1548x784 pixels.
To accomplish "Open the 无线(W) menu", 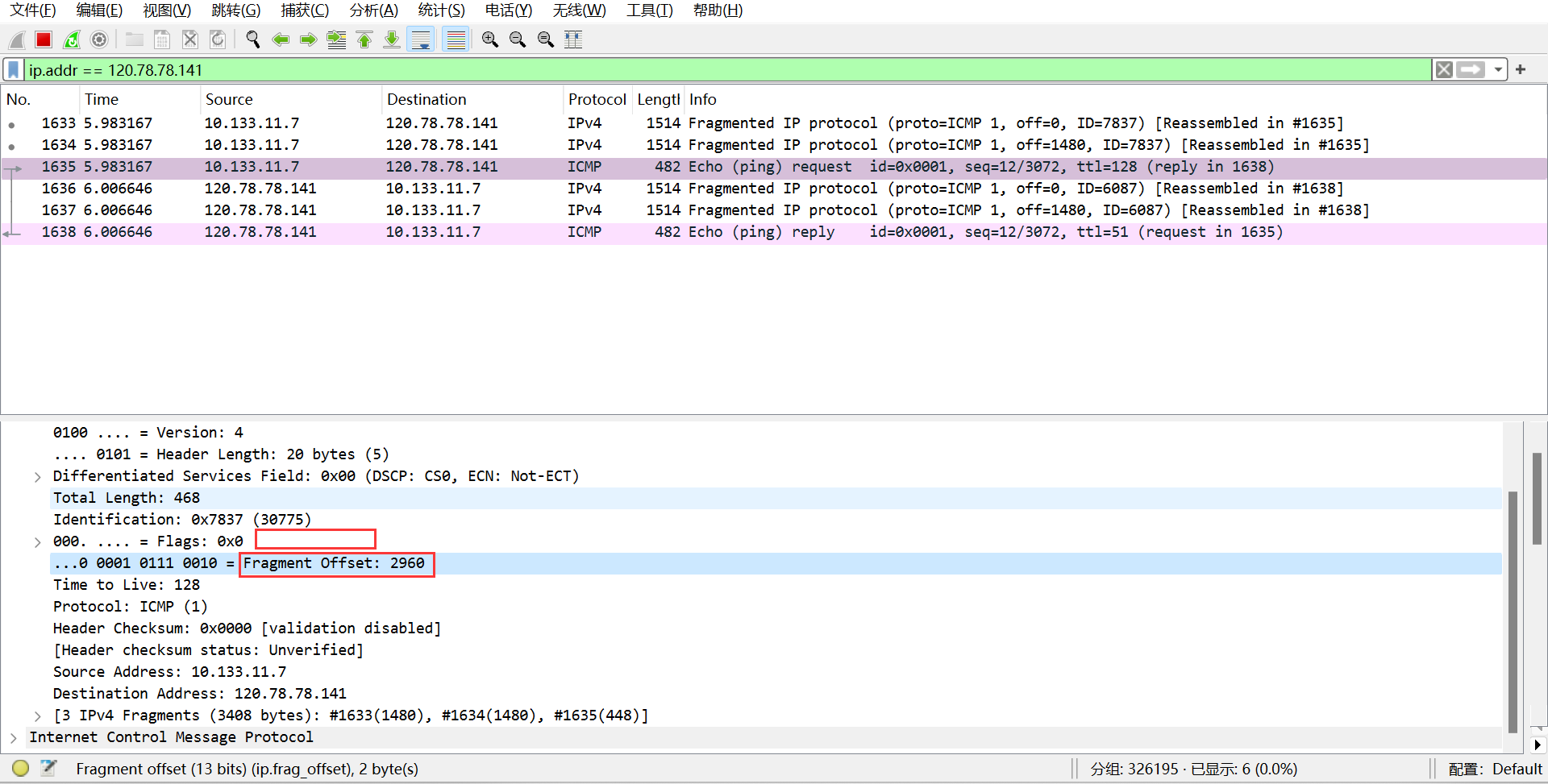I will (579, 10).
